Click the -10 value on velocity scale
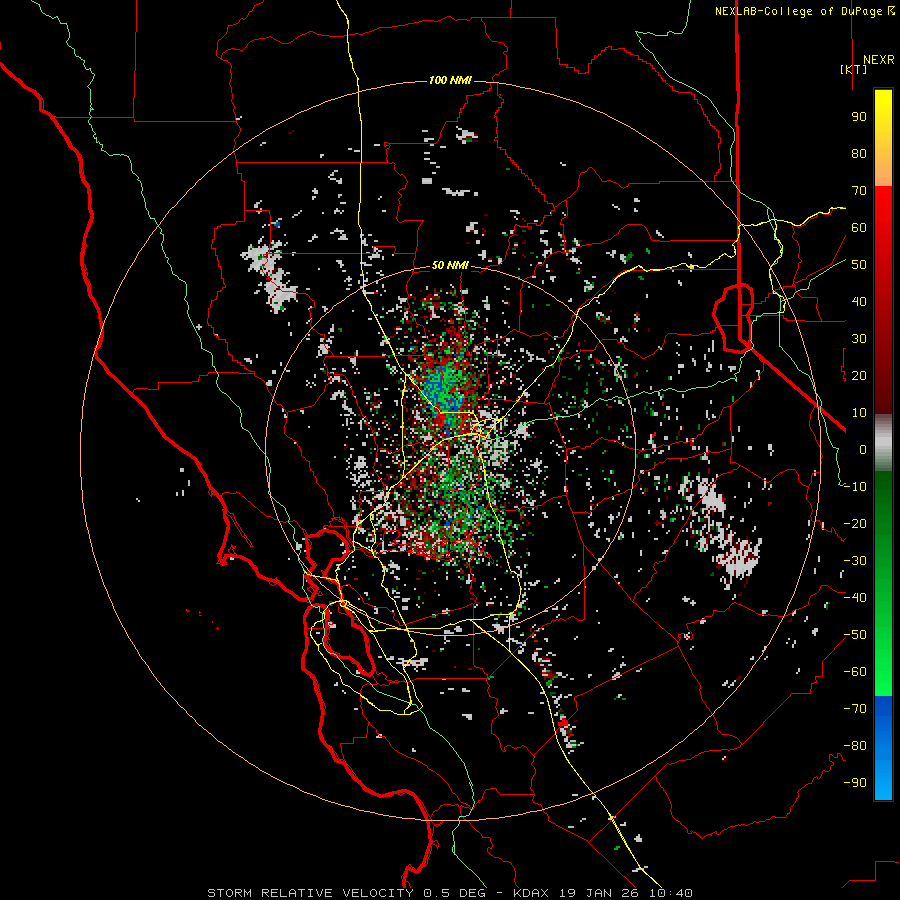The image size is (900, 900). tap(855, 487)
